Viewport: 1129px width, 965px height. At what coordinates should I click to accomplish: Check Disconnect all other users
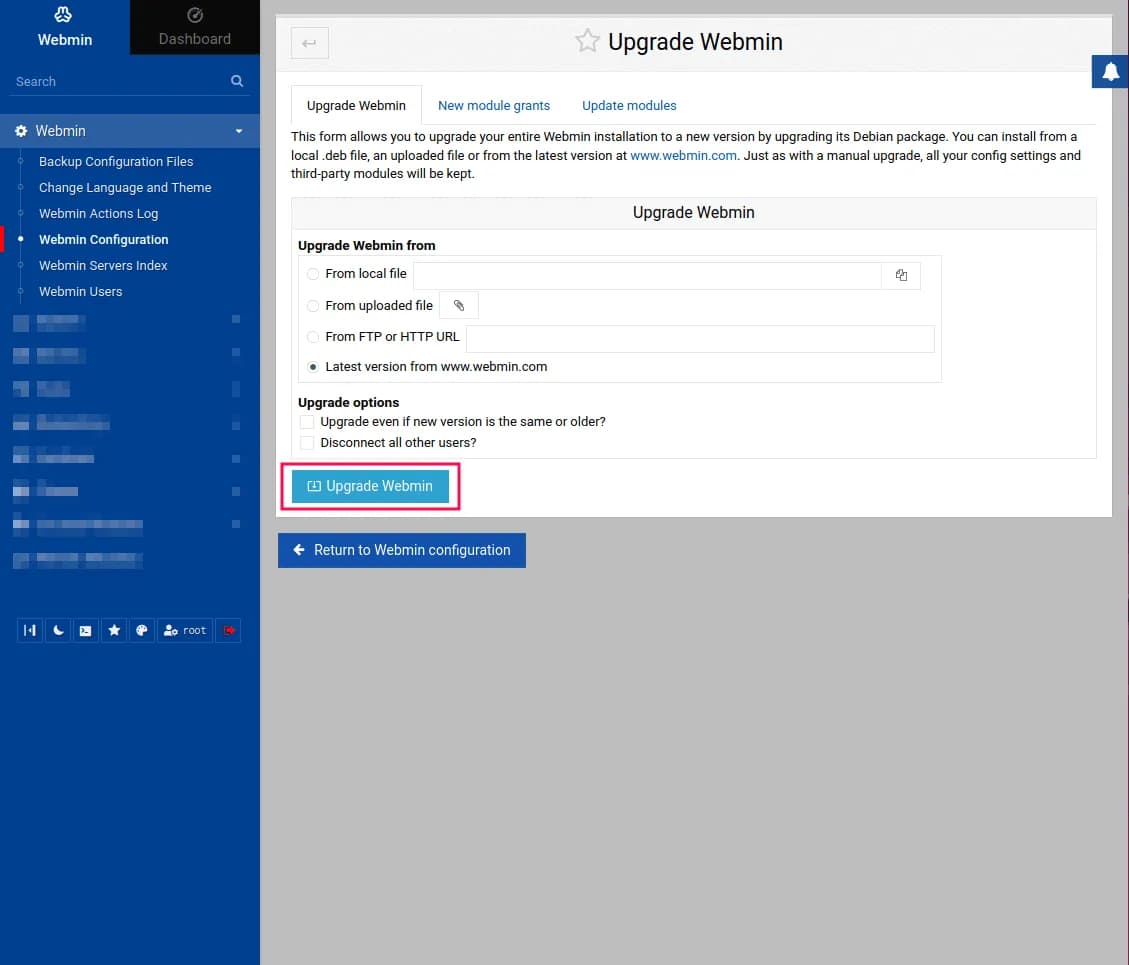pos(307,442)
